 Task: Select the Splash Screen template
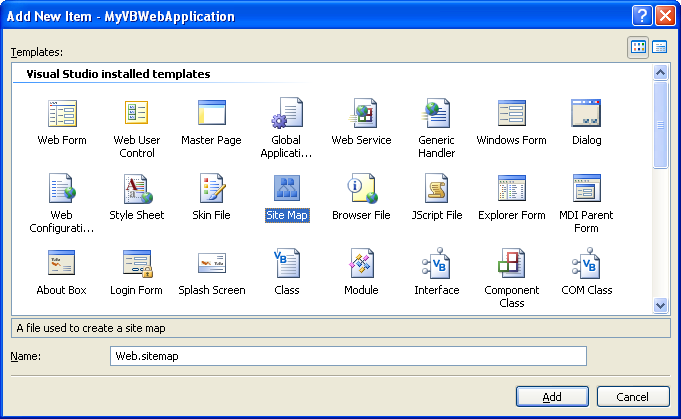click(x=211, y=264)
